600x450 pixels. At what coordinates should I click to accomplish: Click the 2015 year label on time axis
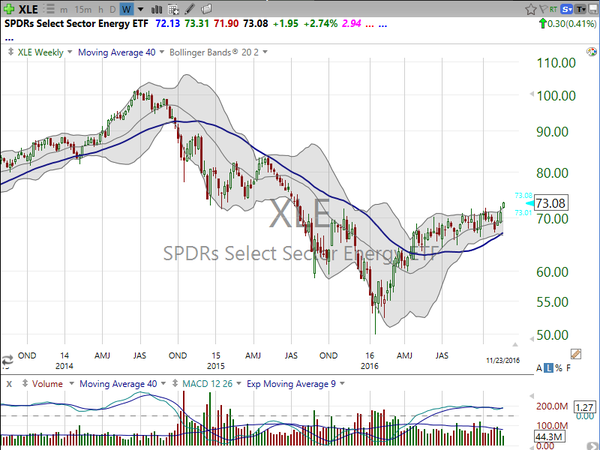click(216, 366)
